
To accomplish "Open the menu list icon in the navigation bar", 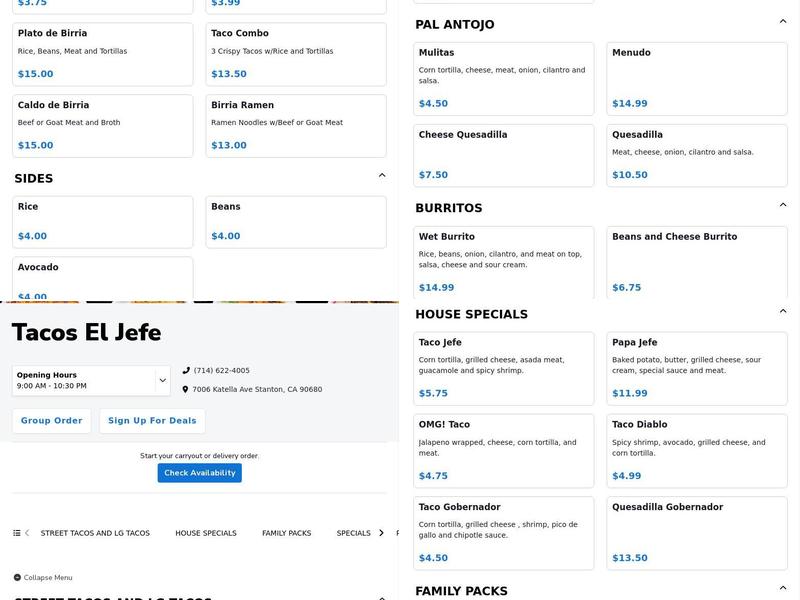I will click(x=15, y=532).
